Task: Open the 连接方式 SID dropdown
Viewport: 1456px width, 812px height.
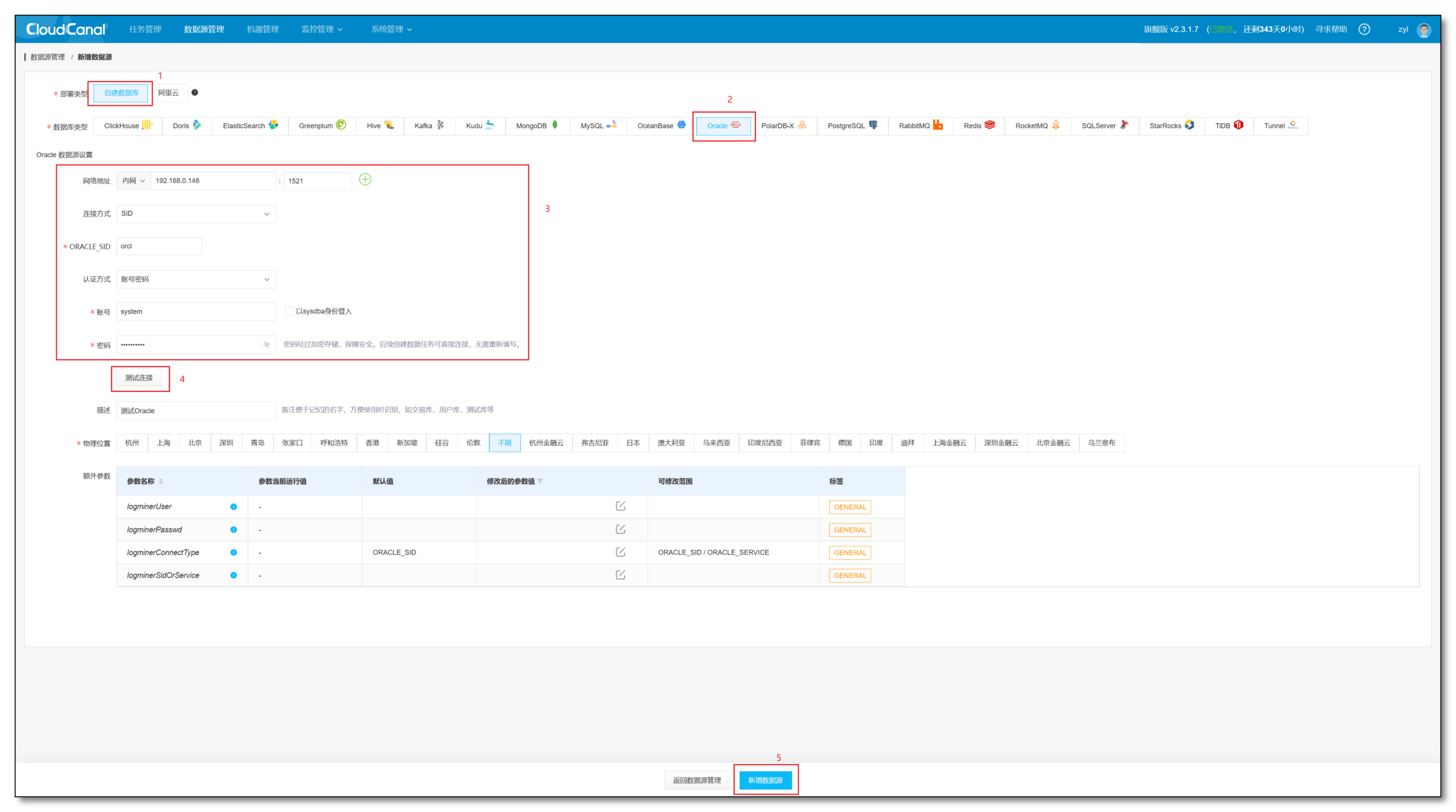Action: coord(196,213)
